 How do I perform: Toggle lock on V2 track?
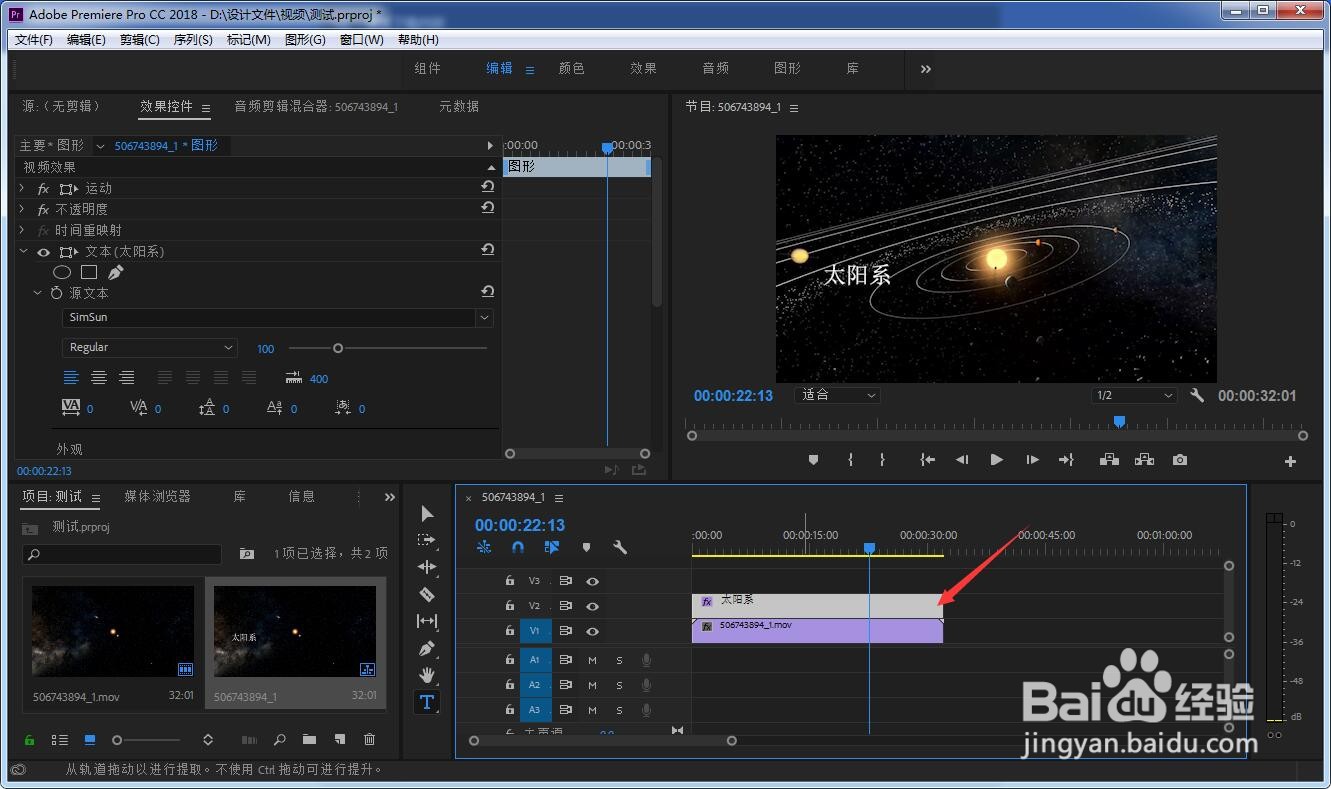[509, 606]
